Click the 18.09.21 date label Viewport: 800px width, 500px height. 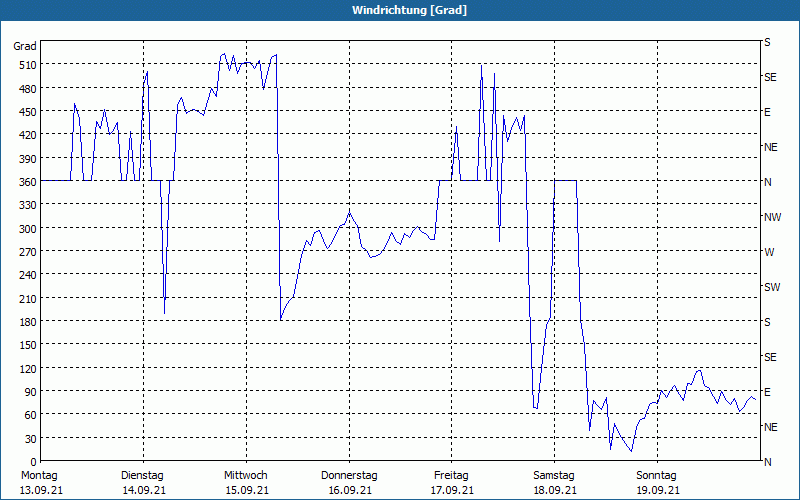point(555,491)
